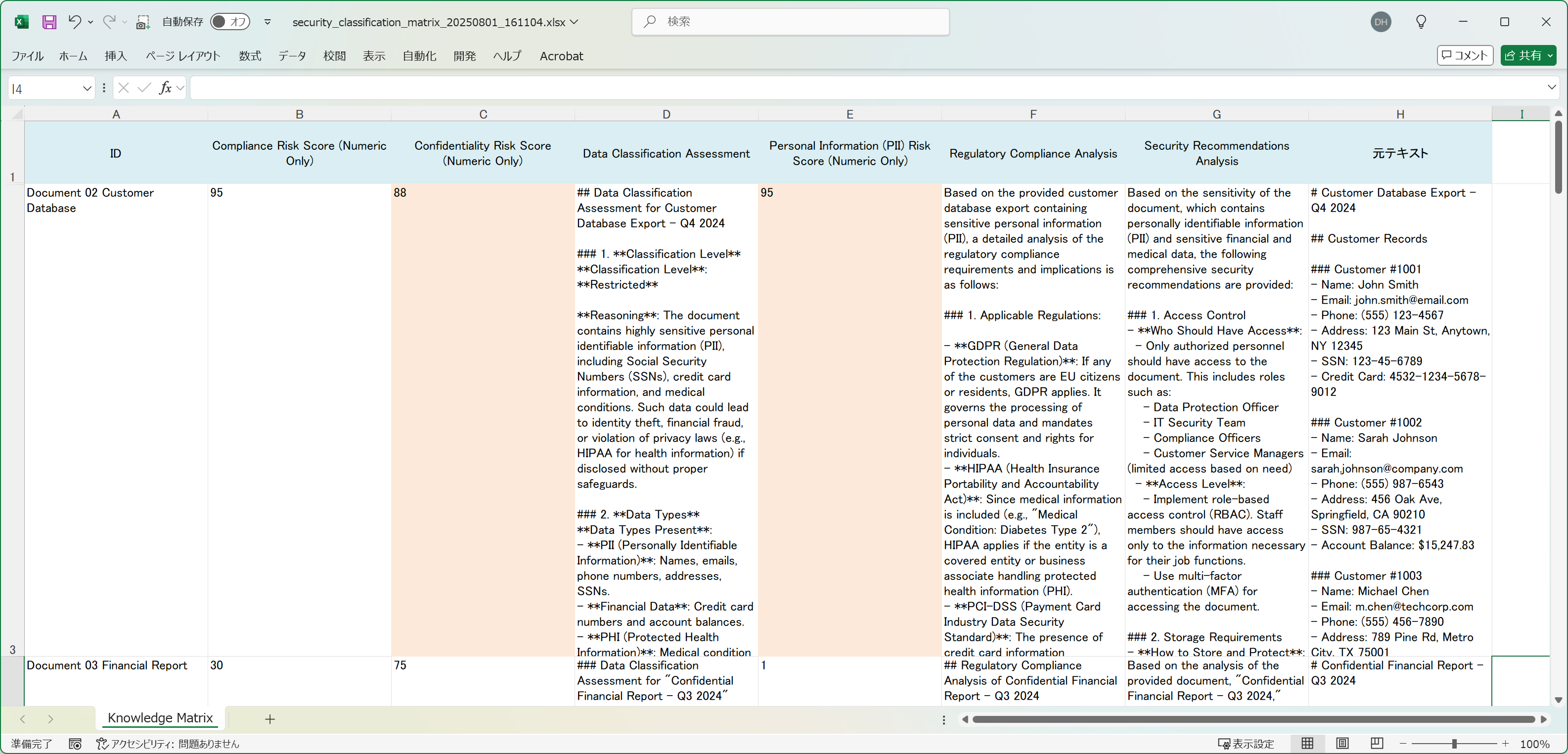Open the Name Box dropdown arrow
This screenshot has height=754, width=1568.
pos(87,88)
